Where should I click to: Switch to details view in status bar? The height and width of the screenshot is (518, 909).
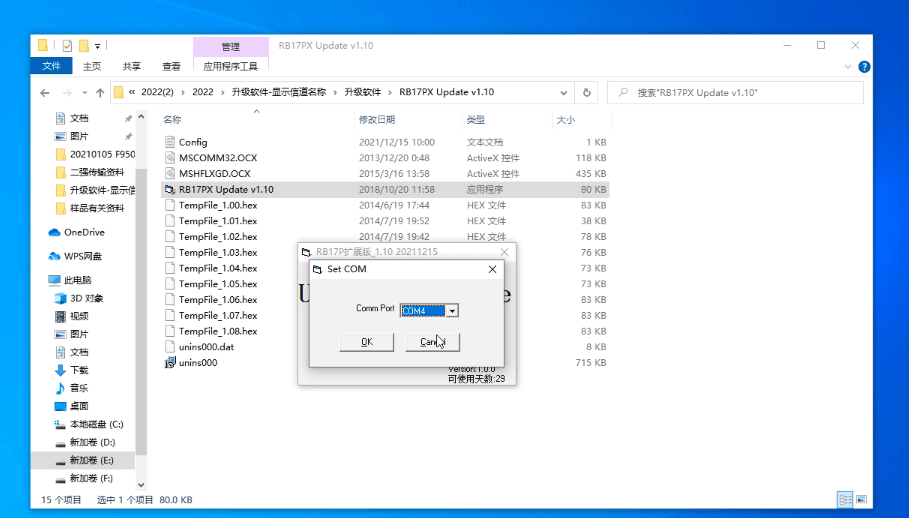(845, 499)
